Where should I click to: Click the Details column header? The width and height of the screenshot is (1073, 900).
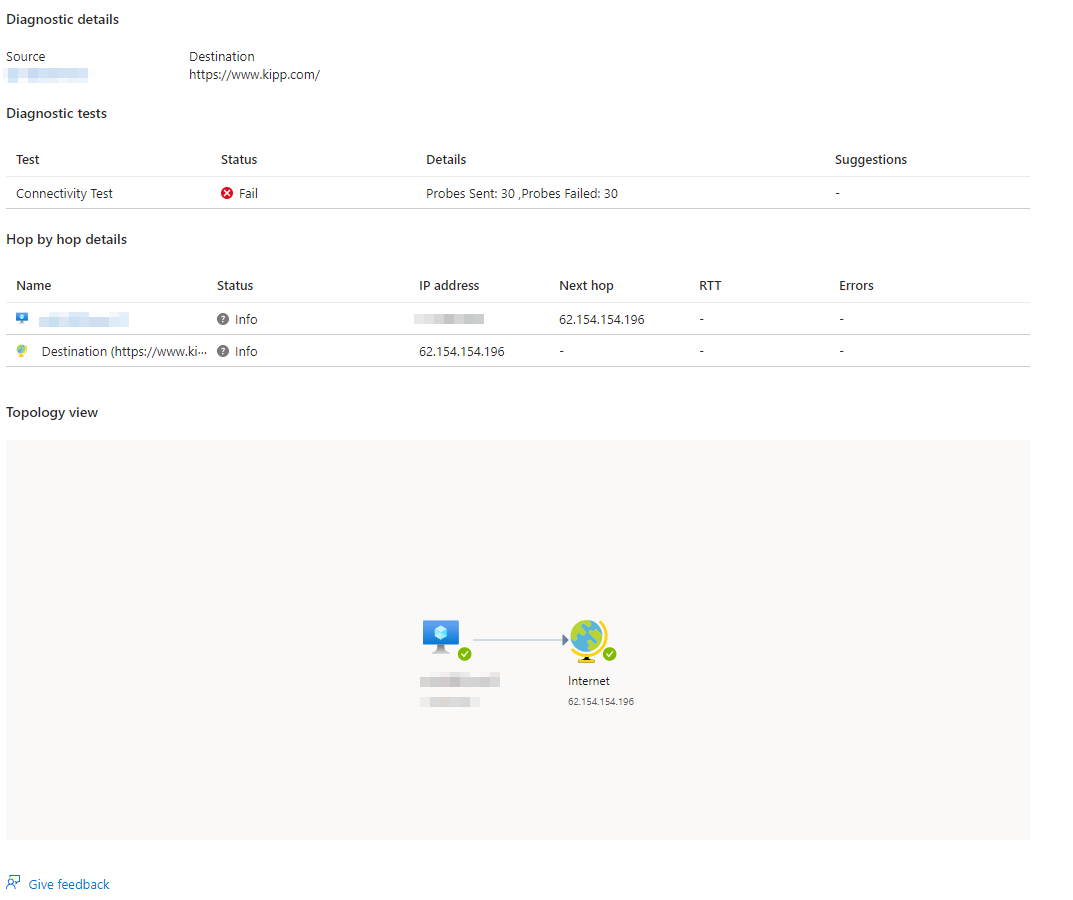pyautogui.click(x=446, y=159)
